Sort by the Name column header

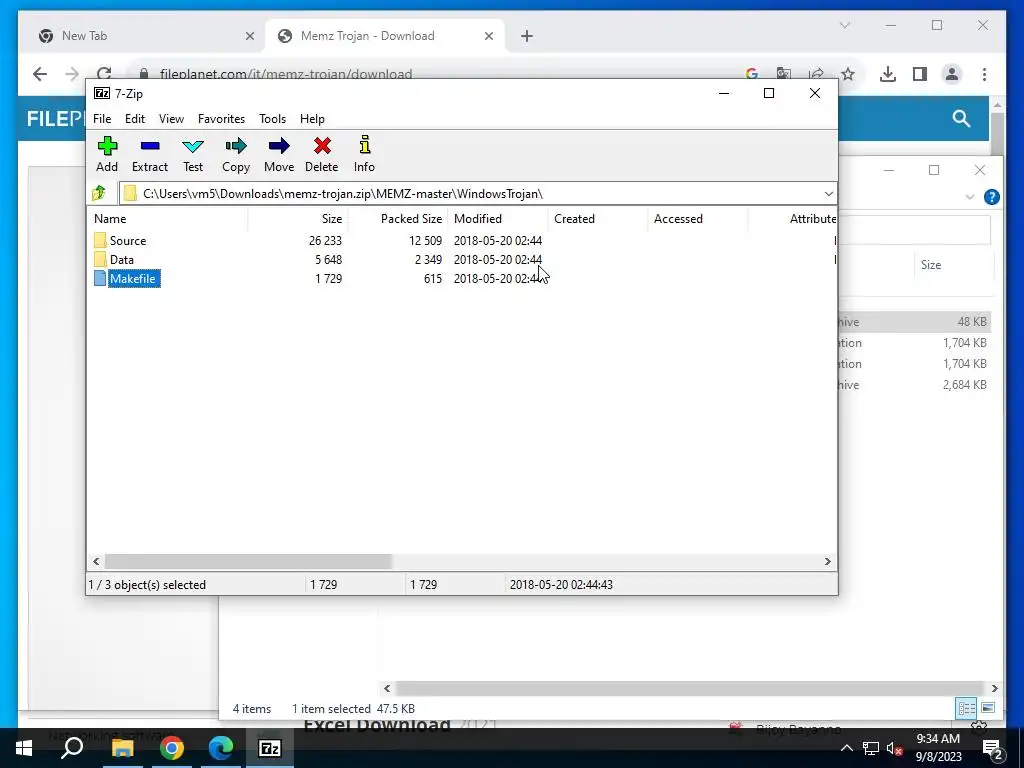tap(167, 219)
